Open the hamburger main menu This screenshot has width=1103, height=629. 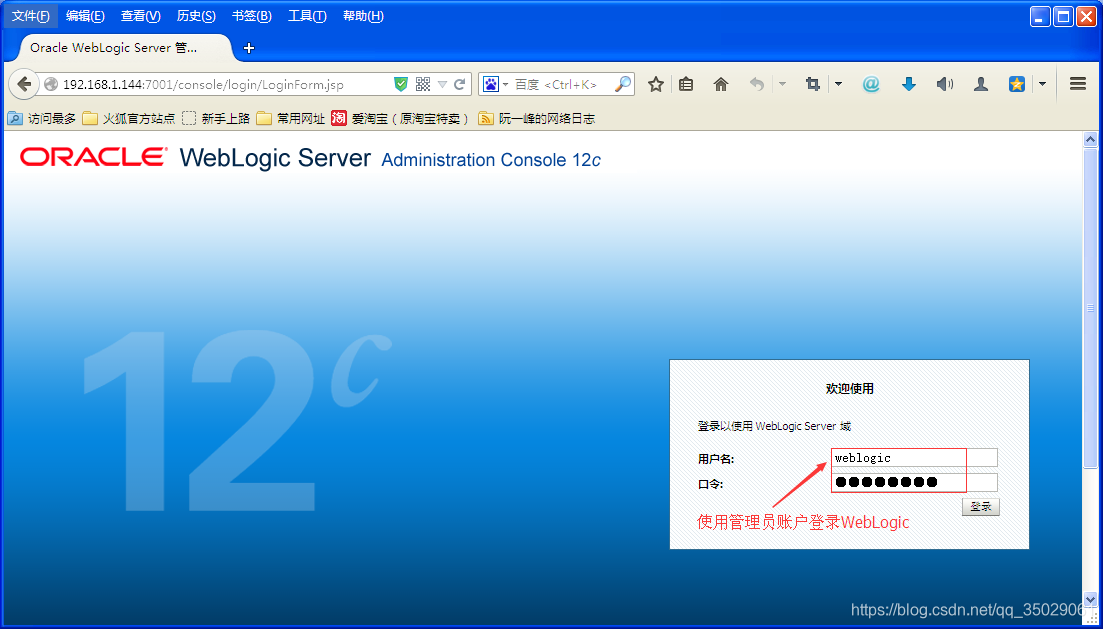pyautogui.click(x=1078, y=84)
